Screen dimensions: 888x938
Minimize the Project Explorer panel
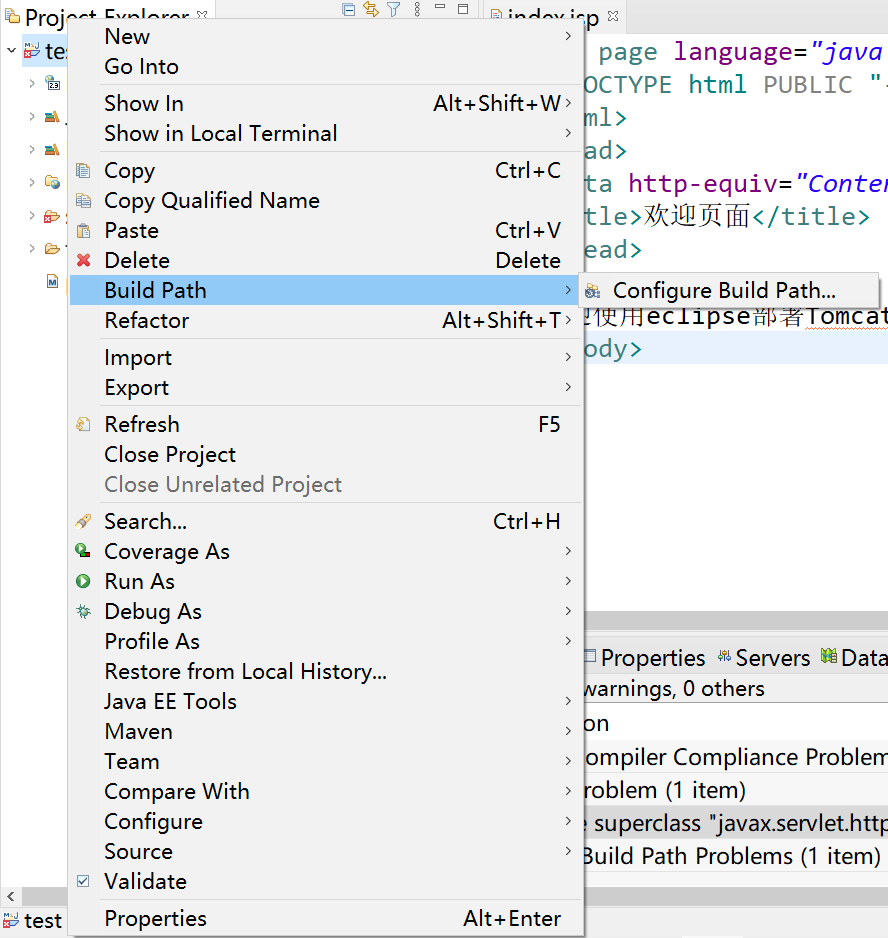[x=440, y=10]
